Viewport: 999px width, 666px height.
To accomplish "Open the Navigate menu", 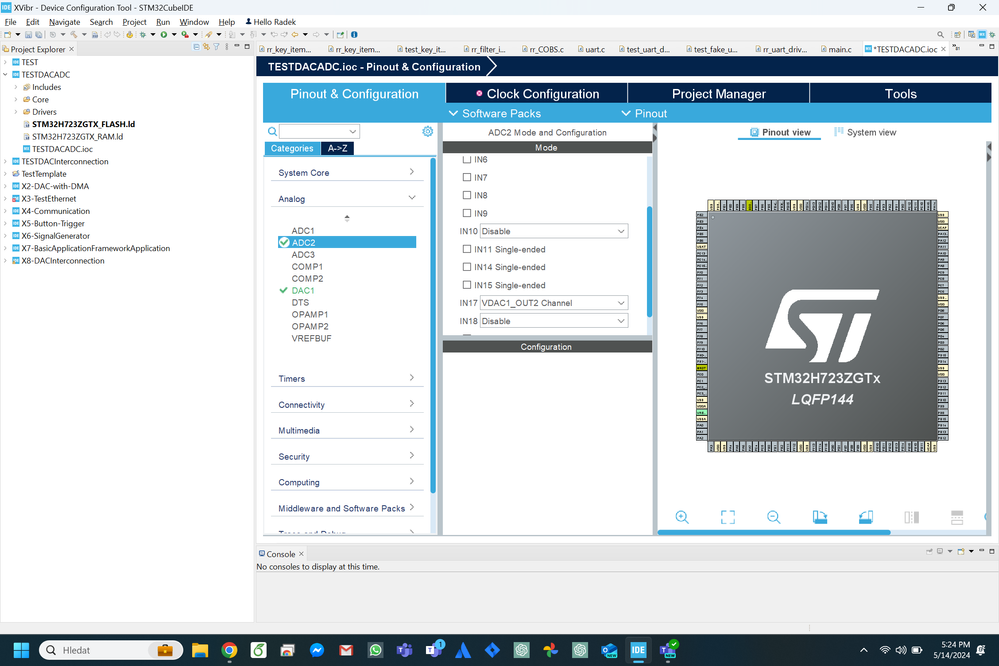I will (x=64, y=22).
